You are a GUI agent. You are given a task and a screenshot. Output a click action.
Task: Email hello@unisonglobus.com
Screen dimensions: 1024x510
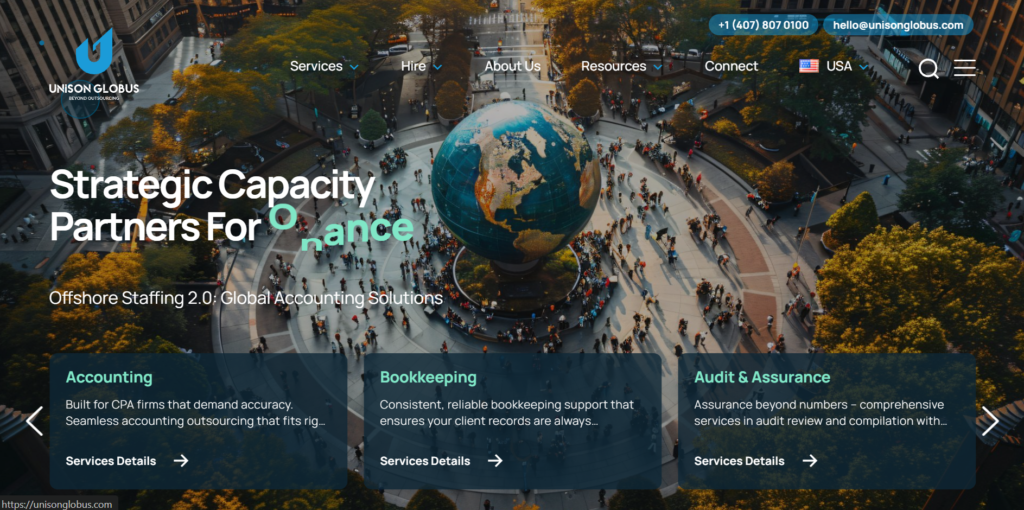tap(898, 25)
